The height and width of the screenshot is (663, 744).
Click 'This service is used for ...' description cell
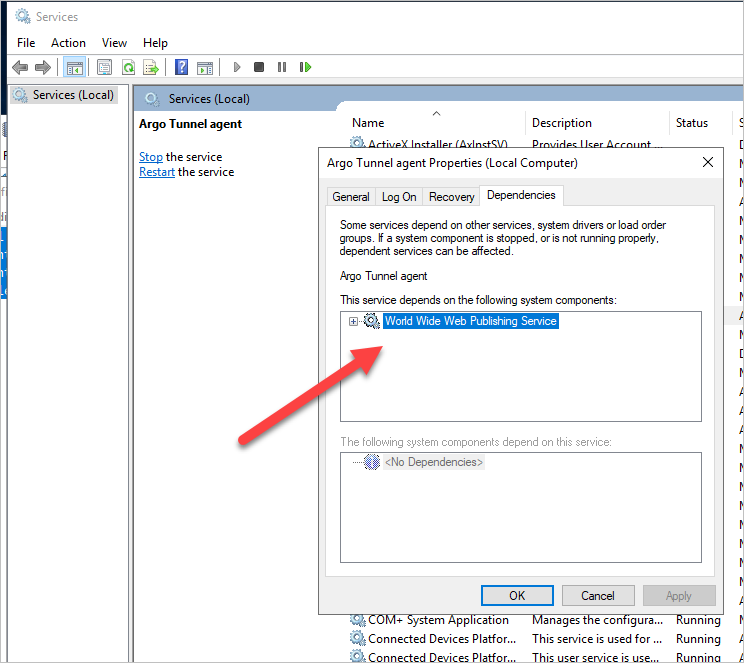click(597, 639)
